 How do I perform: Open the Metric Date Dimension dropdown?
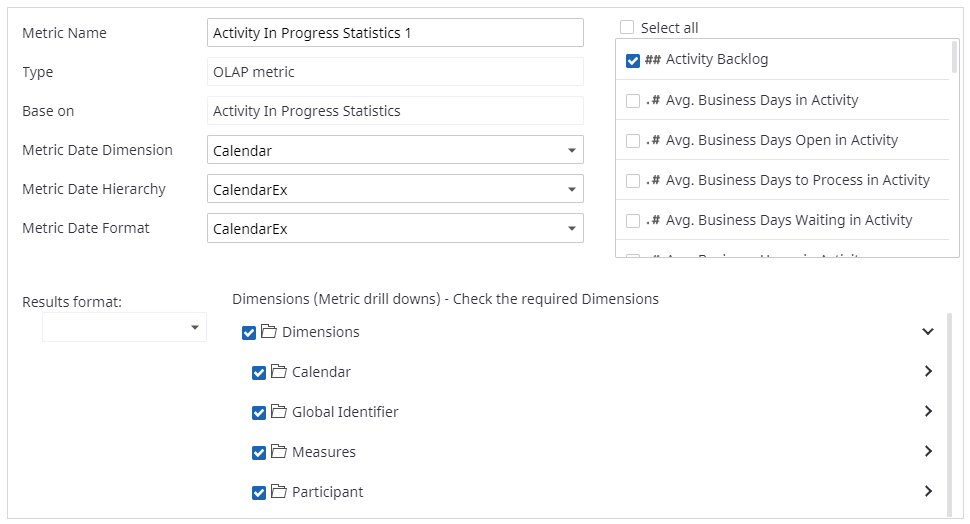tap(571, 151)
